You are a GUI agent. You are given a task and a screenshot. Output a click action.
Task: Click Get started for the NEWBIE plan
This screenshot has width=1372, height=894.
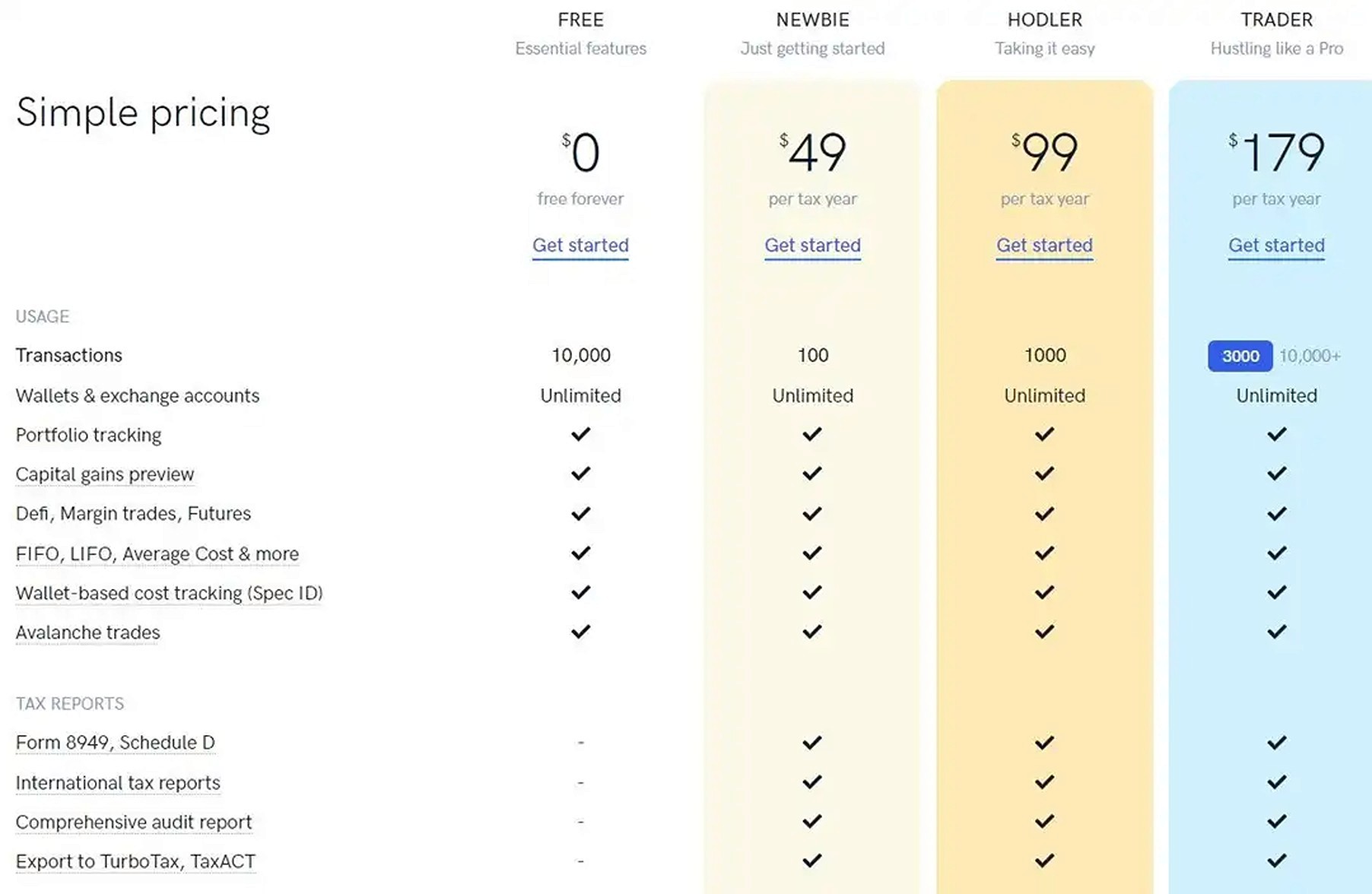click(812, 246)
